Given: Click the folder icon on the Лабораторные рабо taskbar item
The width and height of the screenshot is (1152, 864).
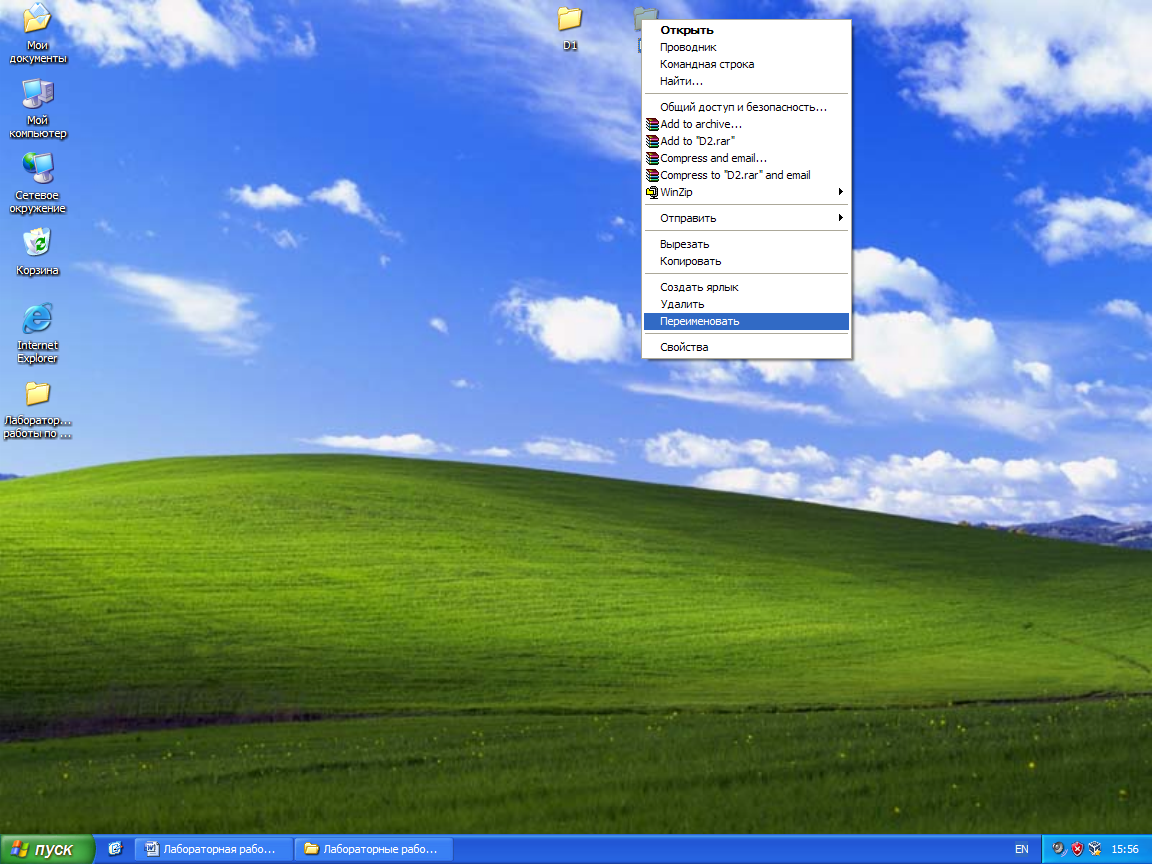Looking at the screenshot, I should tap(312, 849).
